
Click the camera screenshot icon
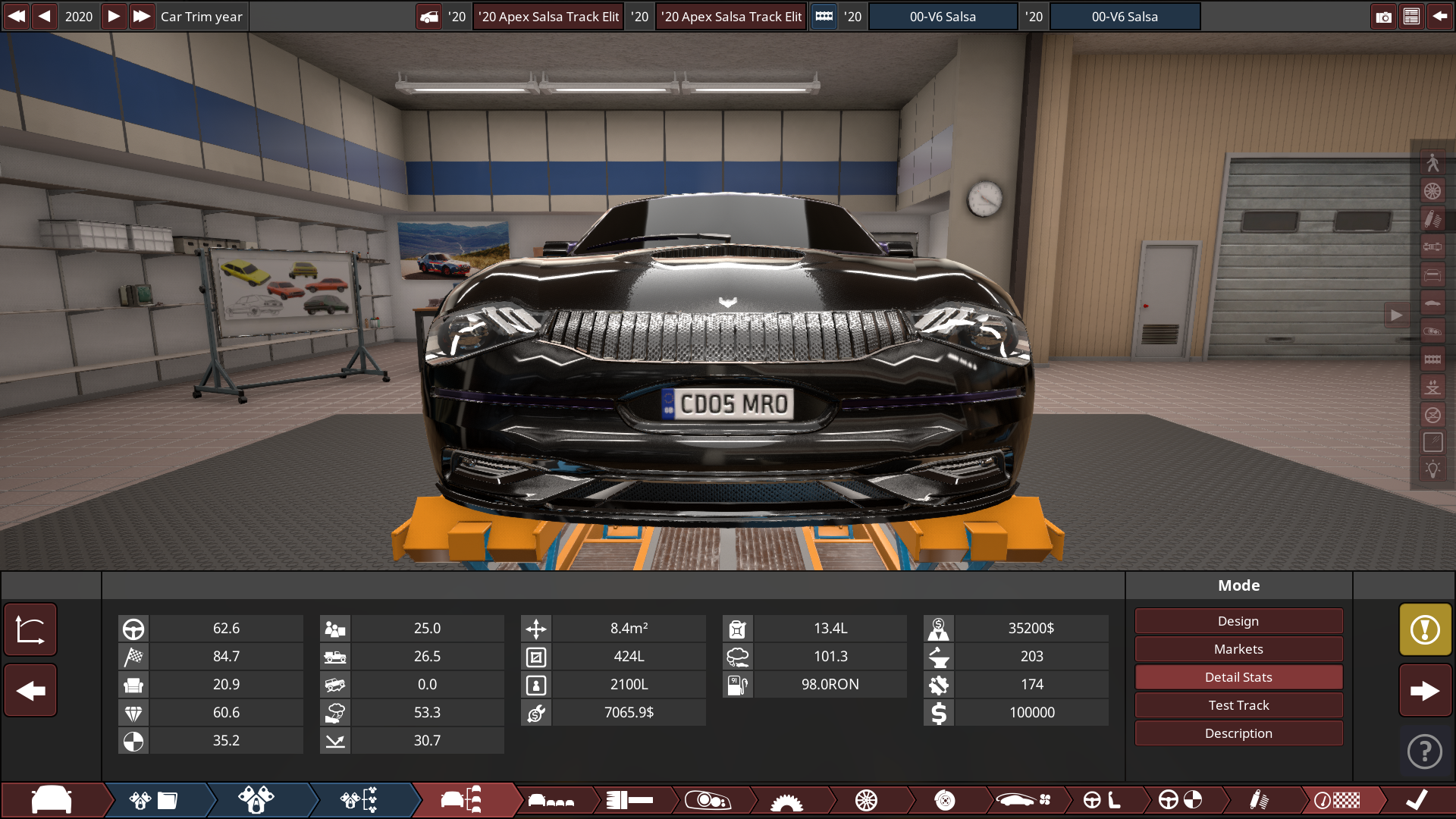tap(1383, 17)
